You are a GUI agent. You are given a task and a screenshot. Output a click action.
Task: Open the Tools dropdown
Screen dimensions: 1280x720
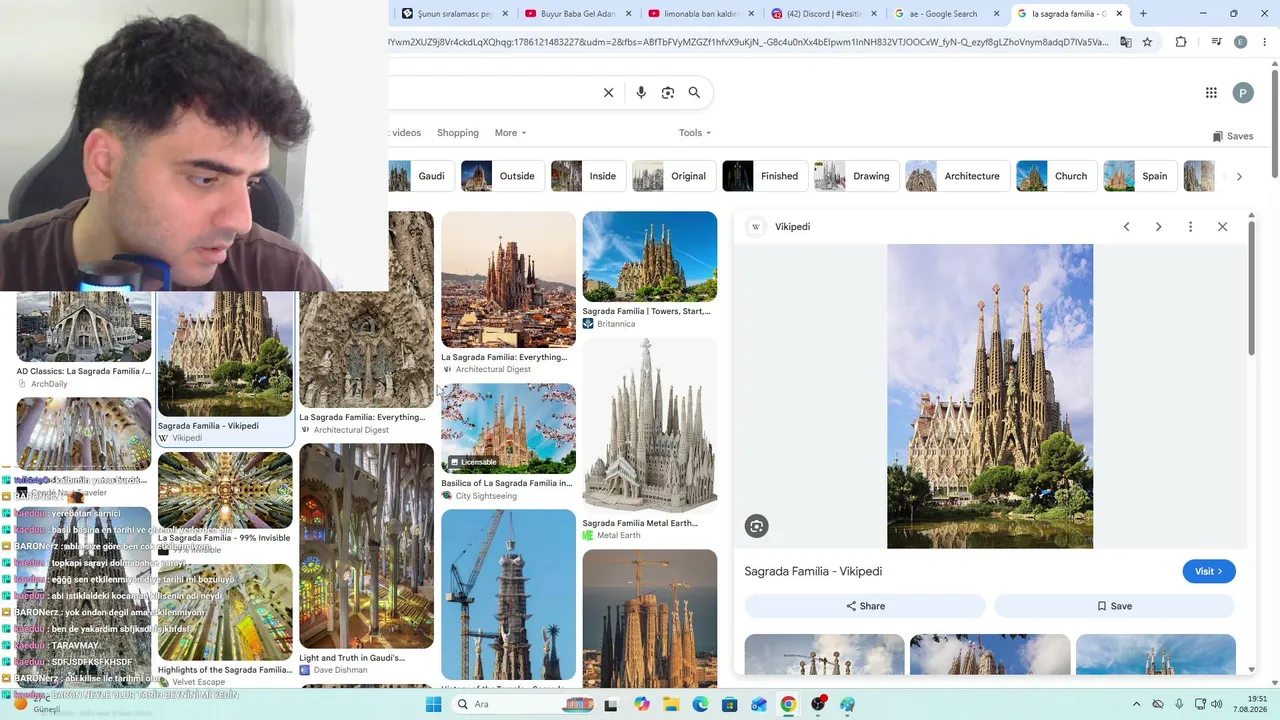pyautogui.click(x=695, y=133)
